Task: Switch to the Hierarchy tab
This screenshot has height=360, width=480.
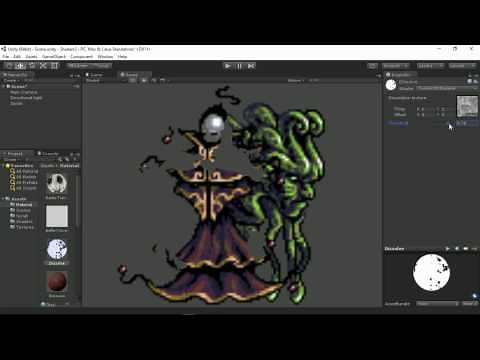Action: point(16,75)
